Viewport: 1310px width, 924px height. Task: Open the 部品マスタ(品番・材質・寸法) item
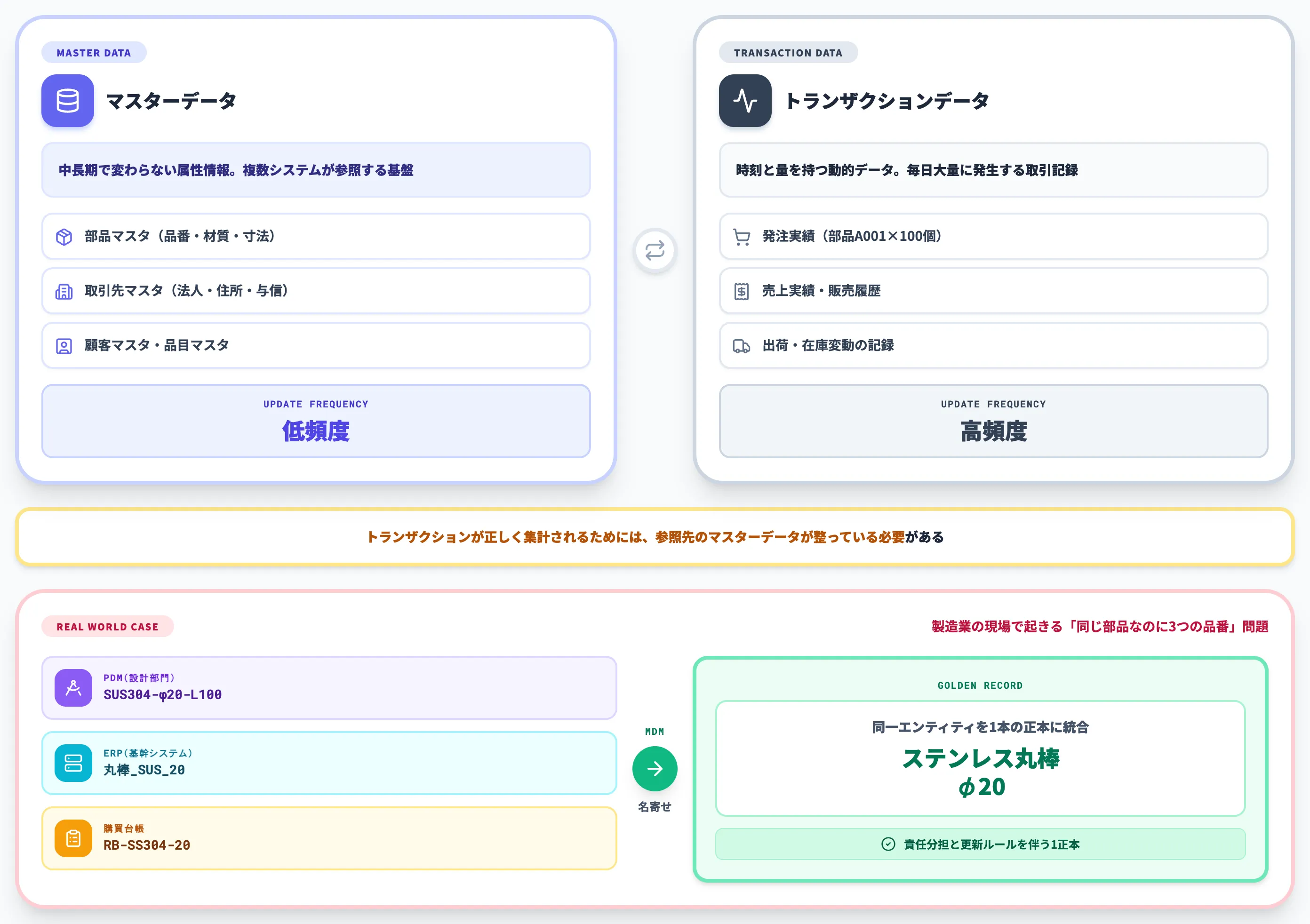coord(316,236)
